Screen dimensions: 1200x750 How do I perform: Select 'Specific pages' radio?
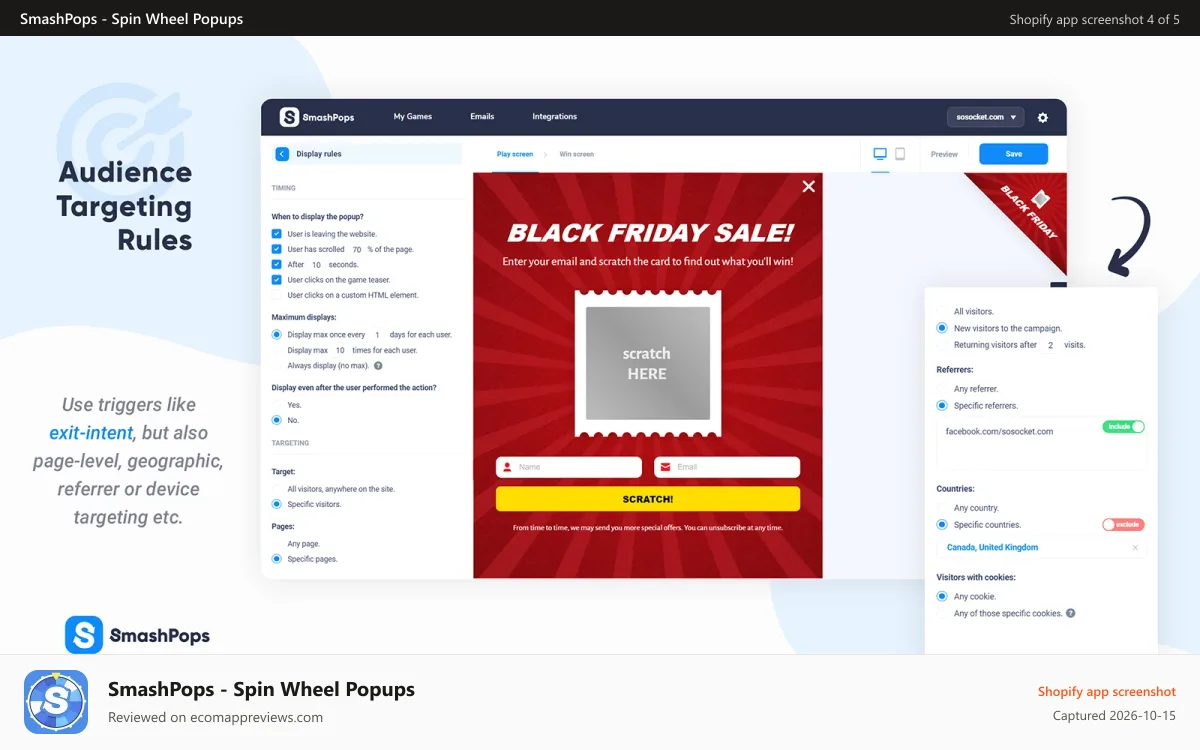[x=277, y=559]
